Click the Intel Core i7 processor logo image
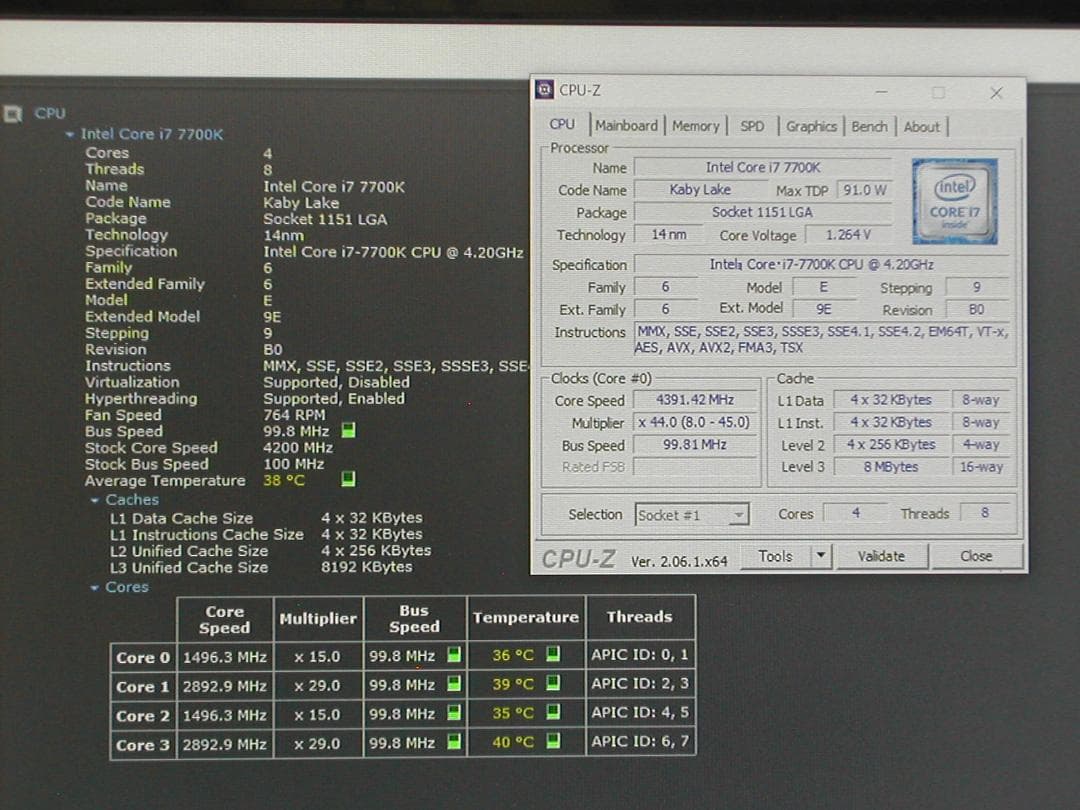 click(x=955, y=200)
